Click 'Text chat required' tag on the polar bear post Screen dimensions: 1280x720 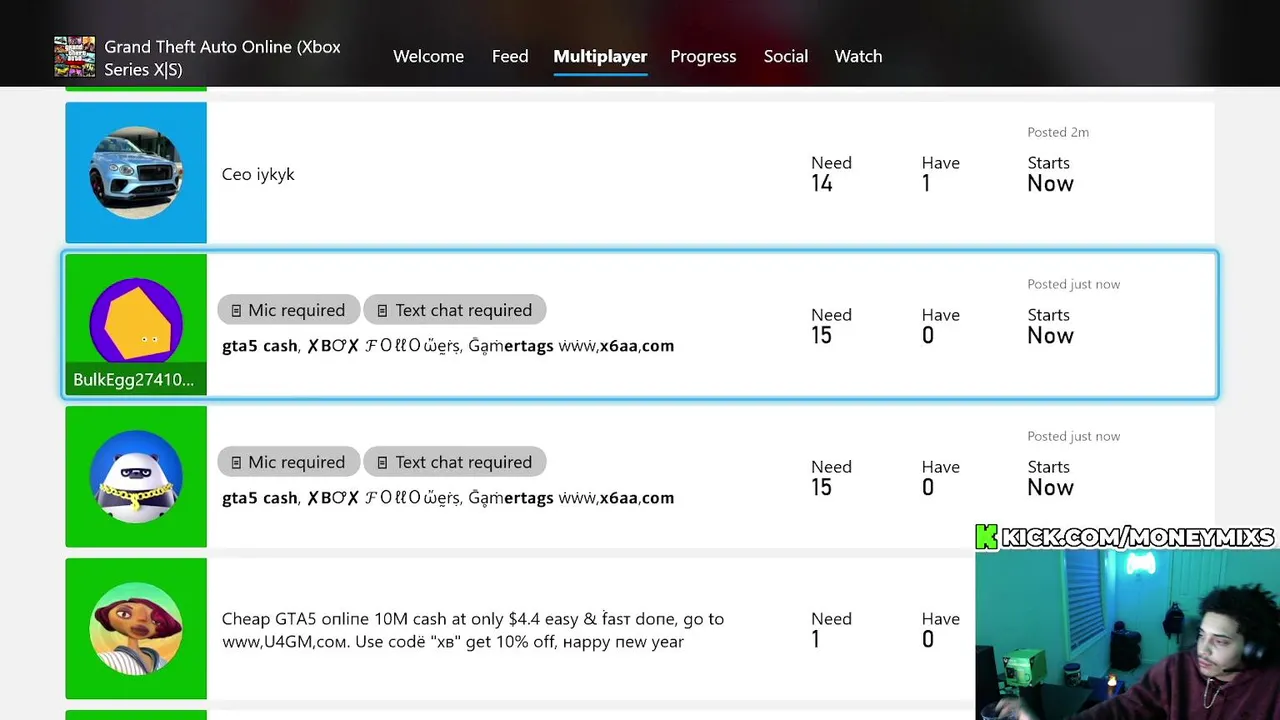pos(455,462)
